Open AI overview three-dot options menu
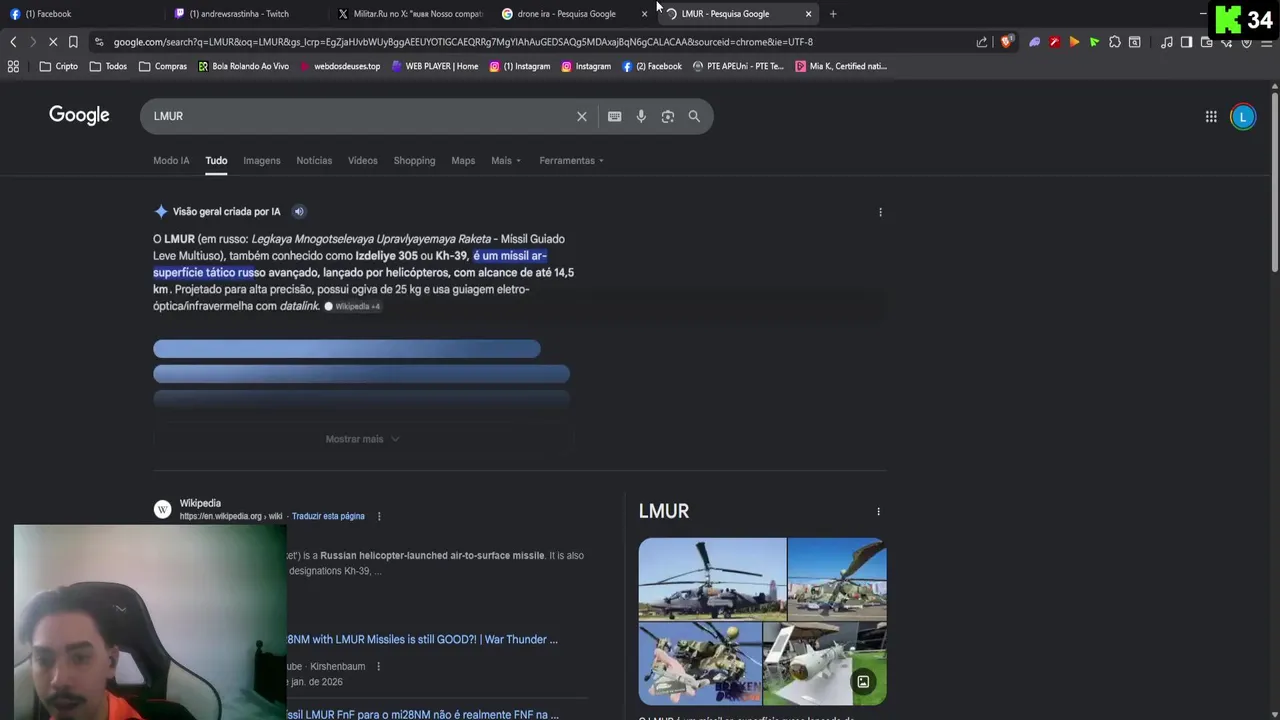The width and height of the screenshot is (1280, 720). (880, 212)
